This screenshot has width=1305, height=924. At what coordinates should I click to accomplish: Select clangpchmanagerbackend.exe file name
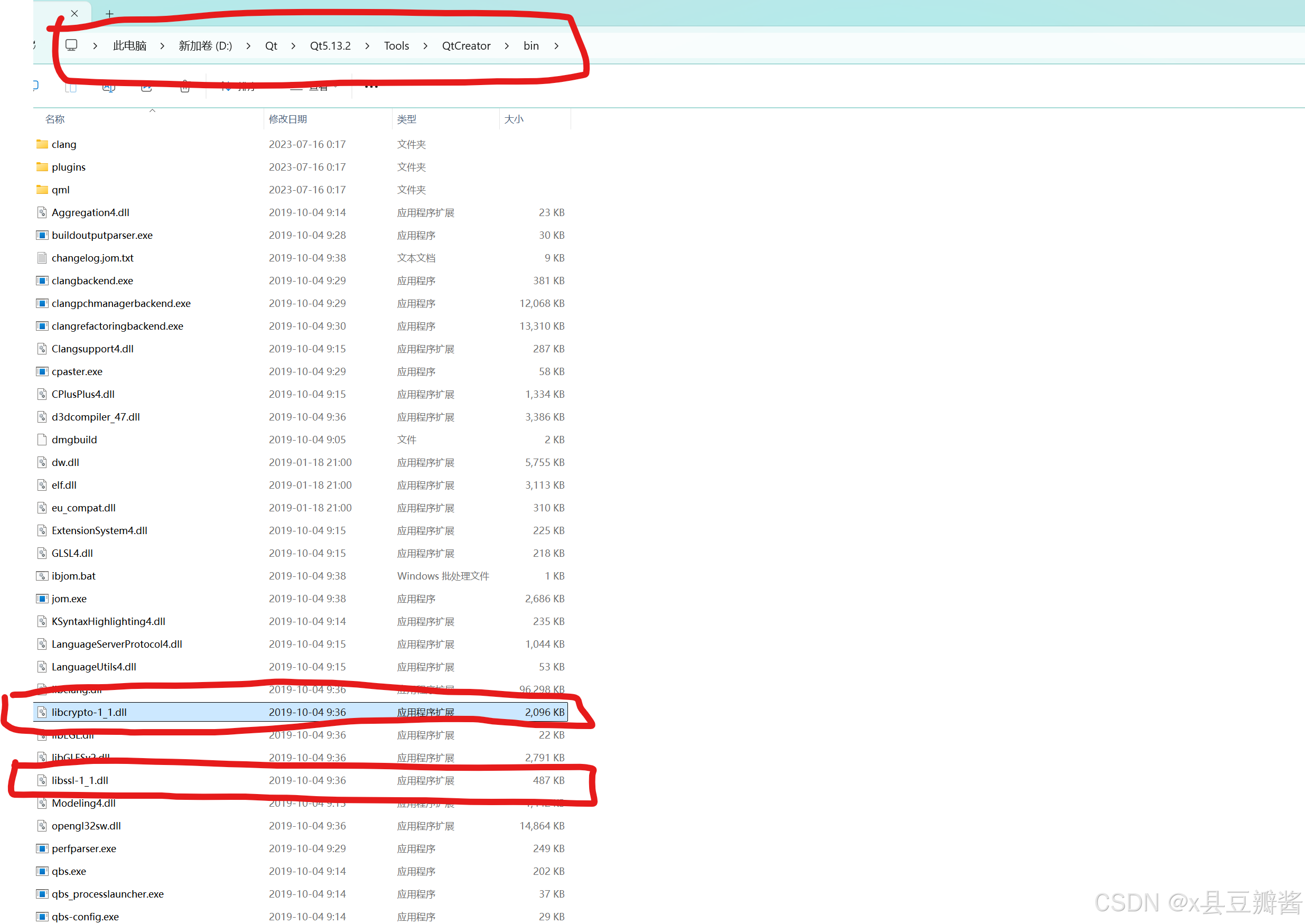pyautogui.click(x=121, y=303)
